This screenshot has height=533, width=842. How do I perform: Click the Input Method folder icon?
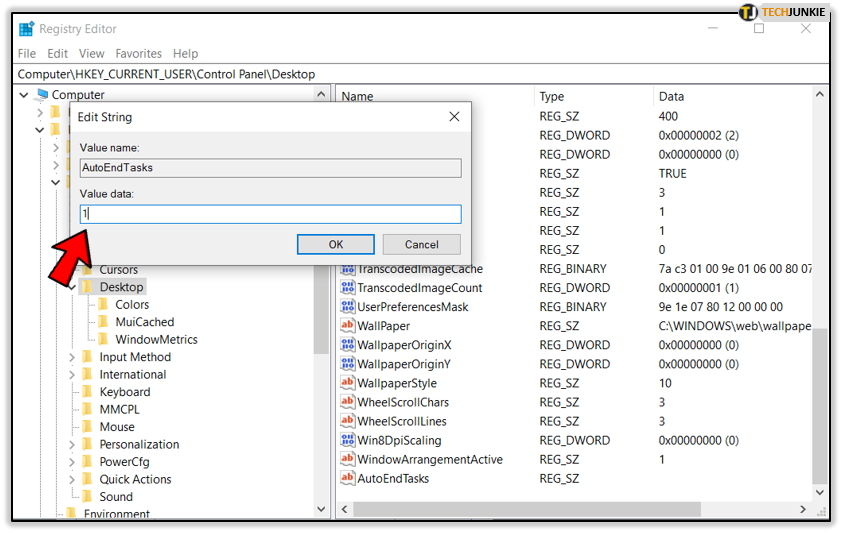(88, 357)
